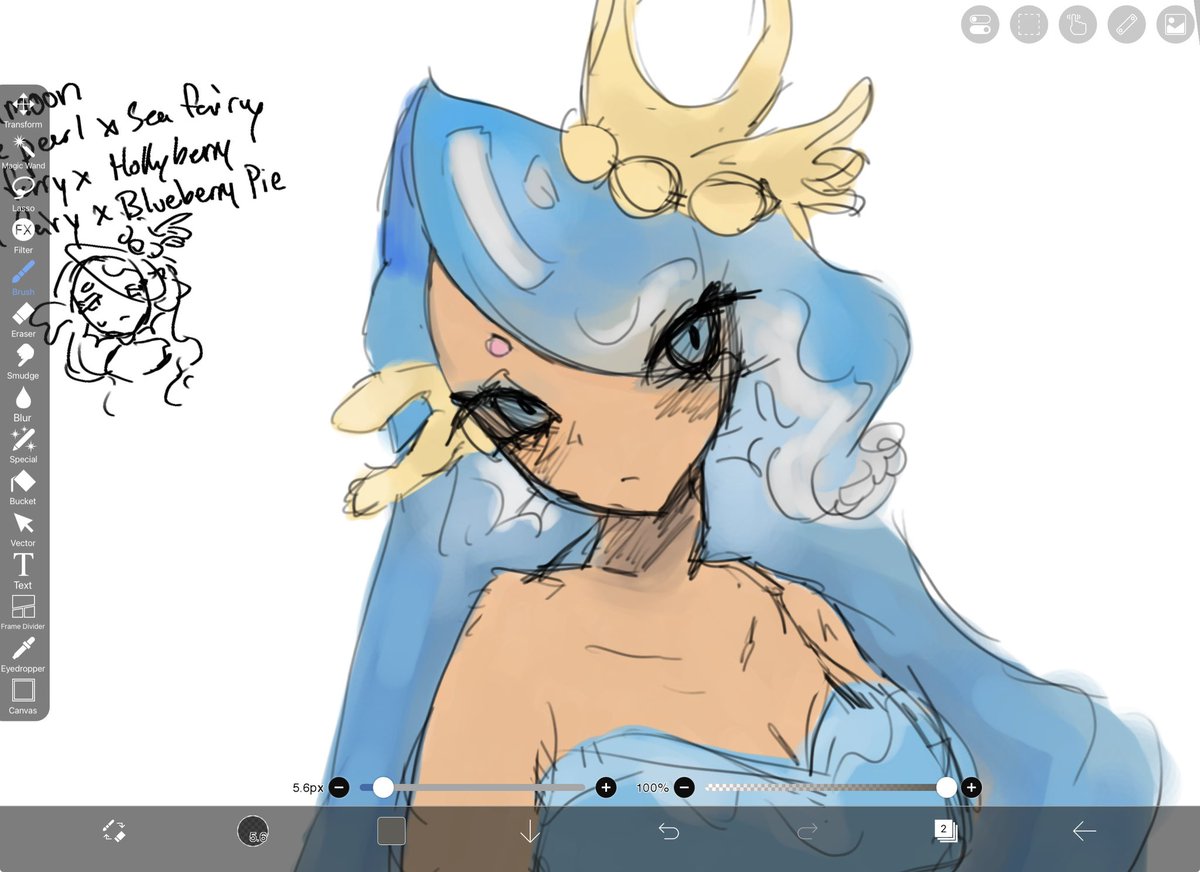Redo the last undone stroke
Viewport: 1200px width, 872px height.
(808, 831)
